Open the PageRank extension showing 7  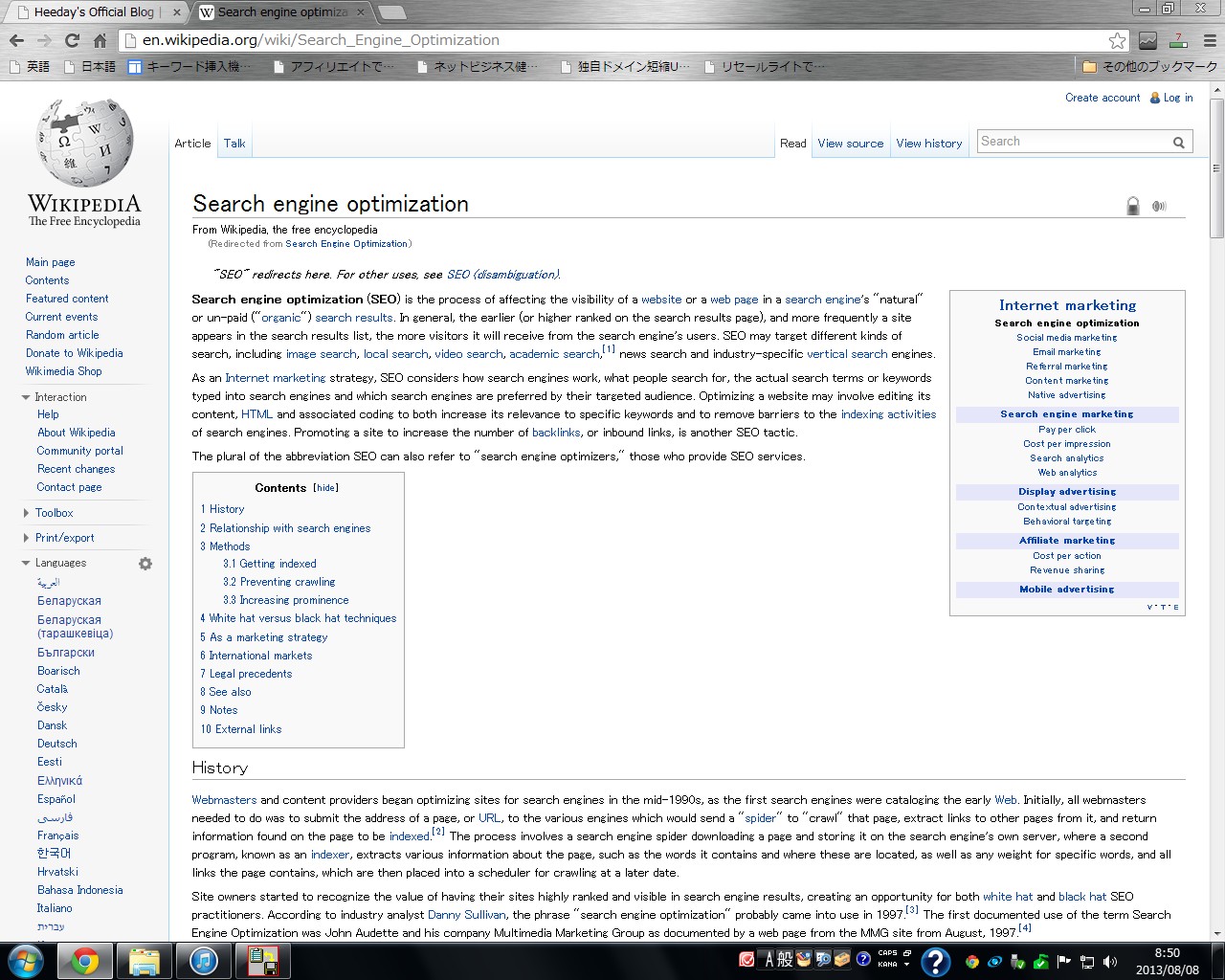click(x=1178, y=40)
